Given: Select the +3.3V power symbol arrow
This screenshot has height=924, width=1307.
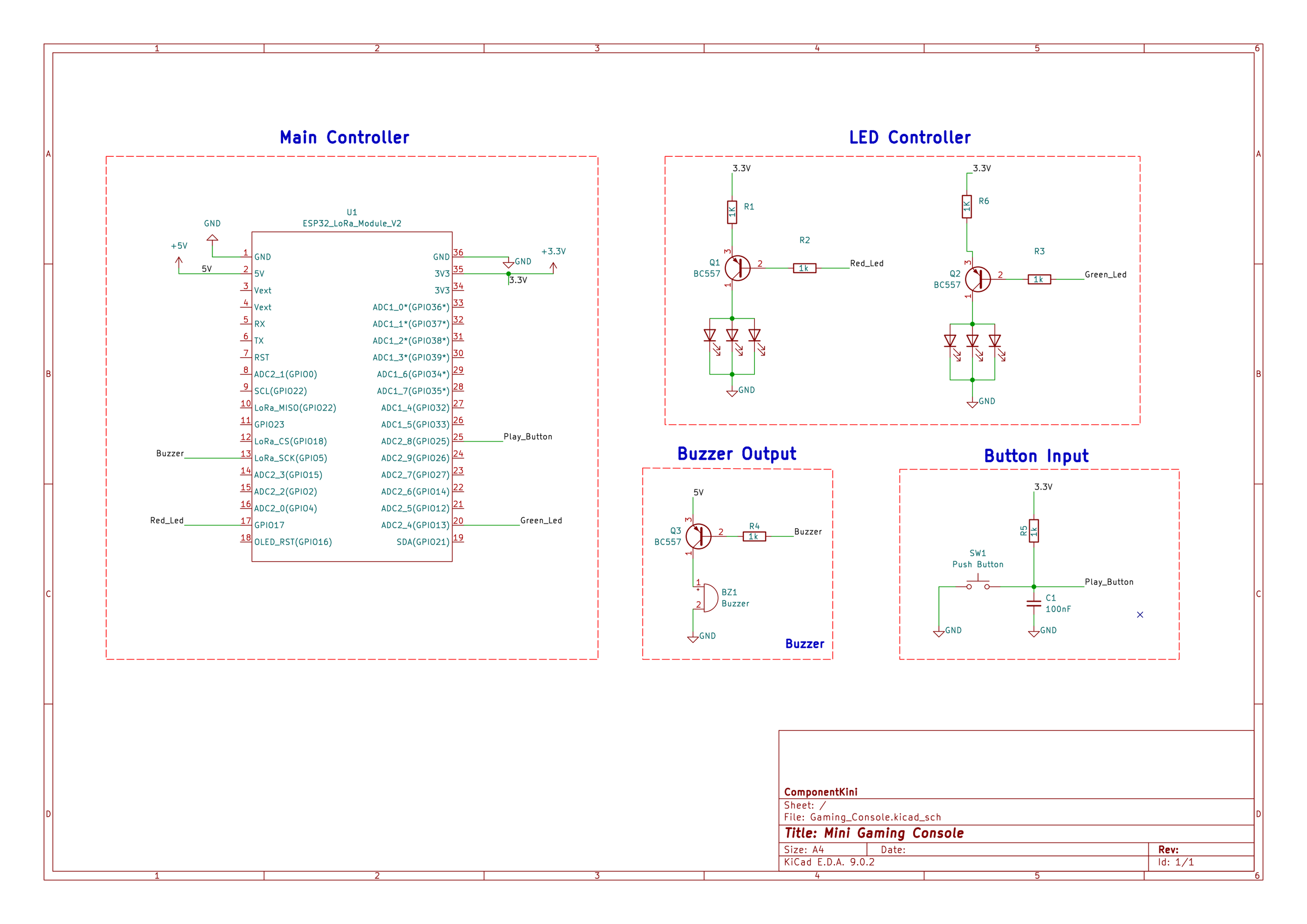Looking at the screenshot, I should click(553, 266).
